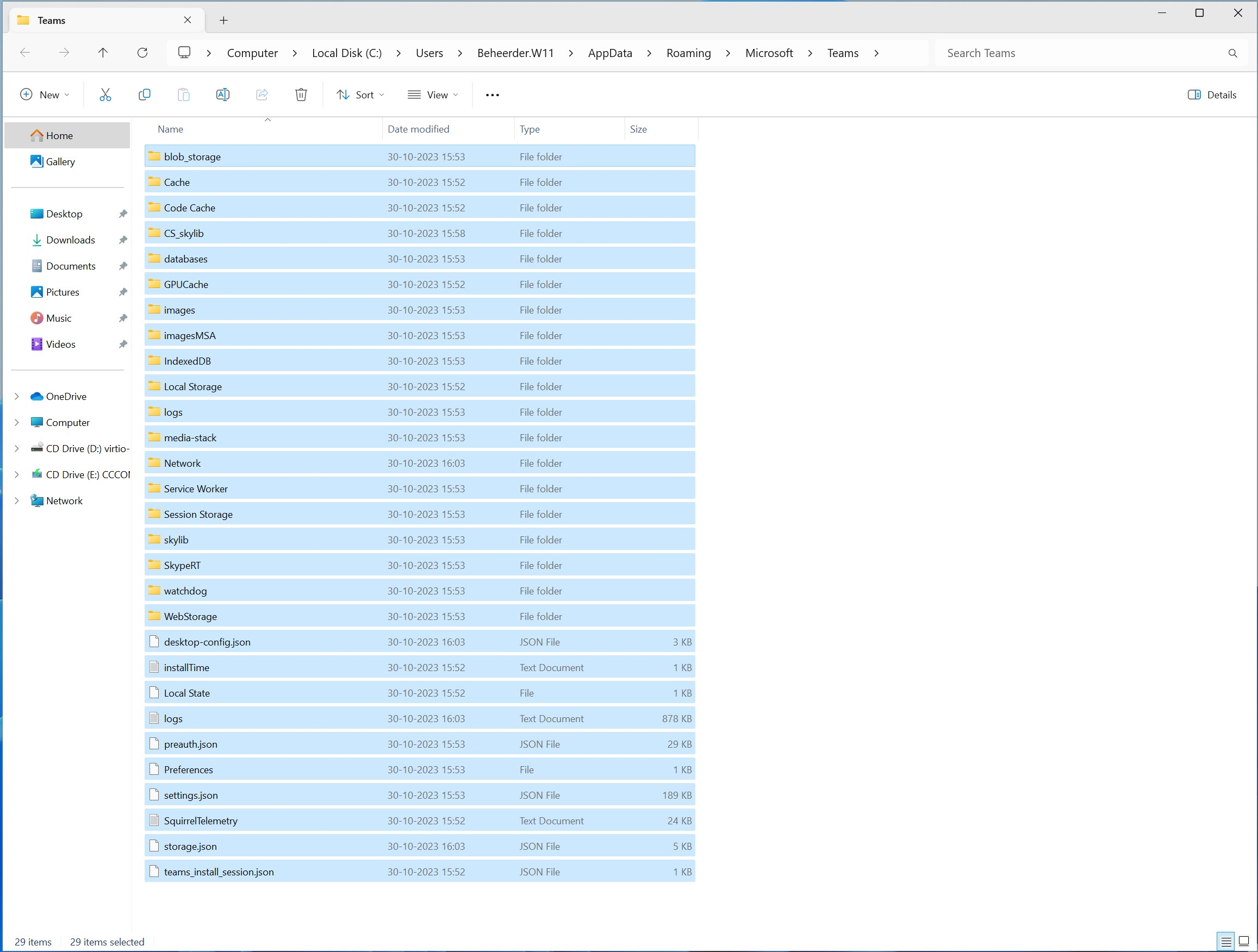The image size is (1258, 952).
Task: Select the GPUCache folder
Action: (x=420, y=284)
